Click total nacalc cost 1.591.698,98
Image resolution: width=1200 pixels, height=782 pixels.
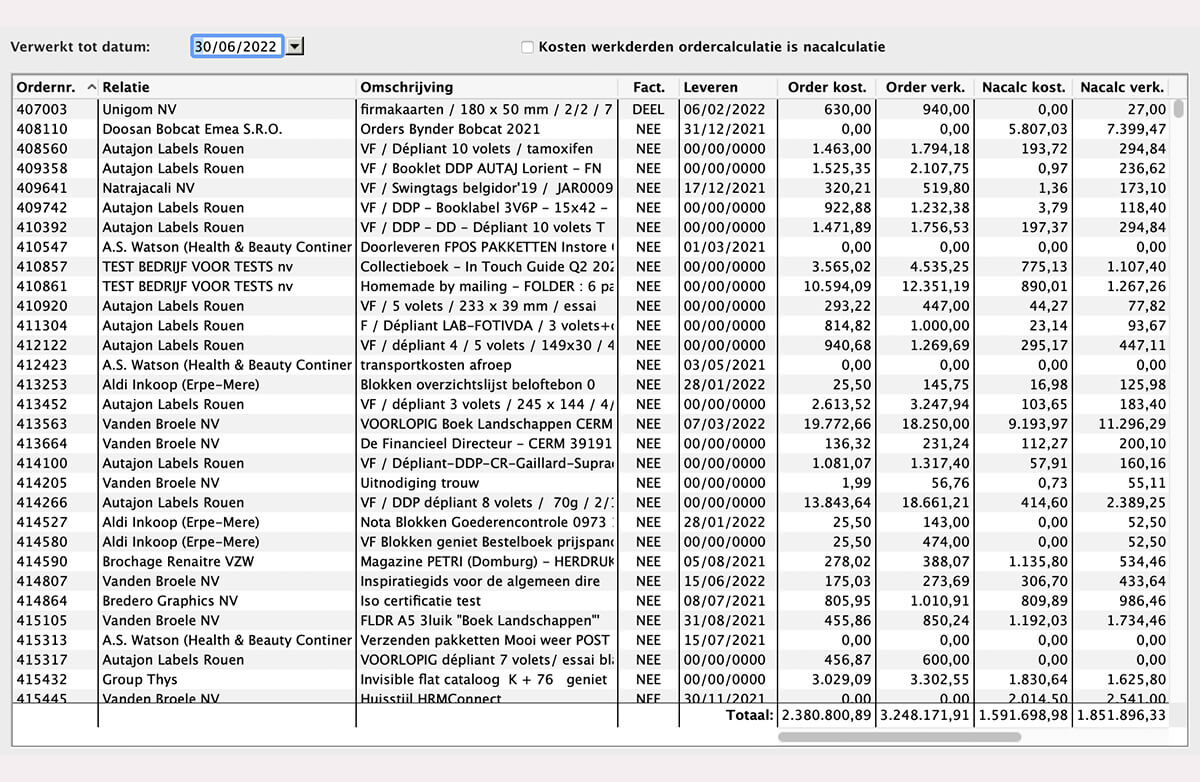(1023, 716)
